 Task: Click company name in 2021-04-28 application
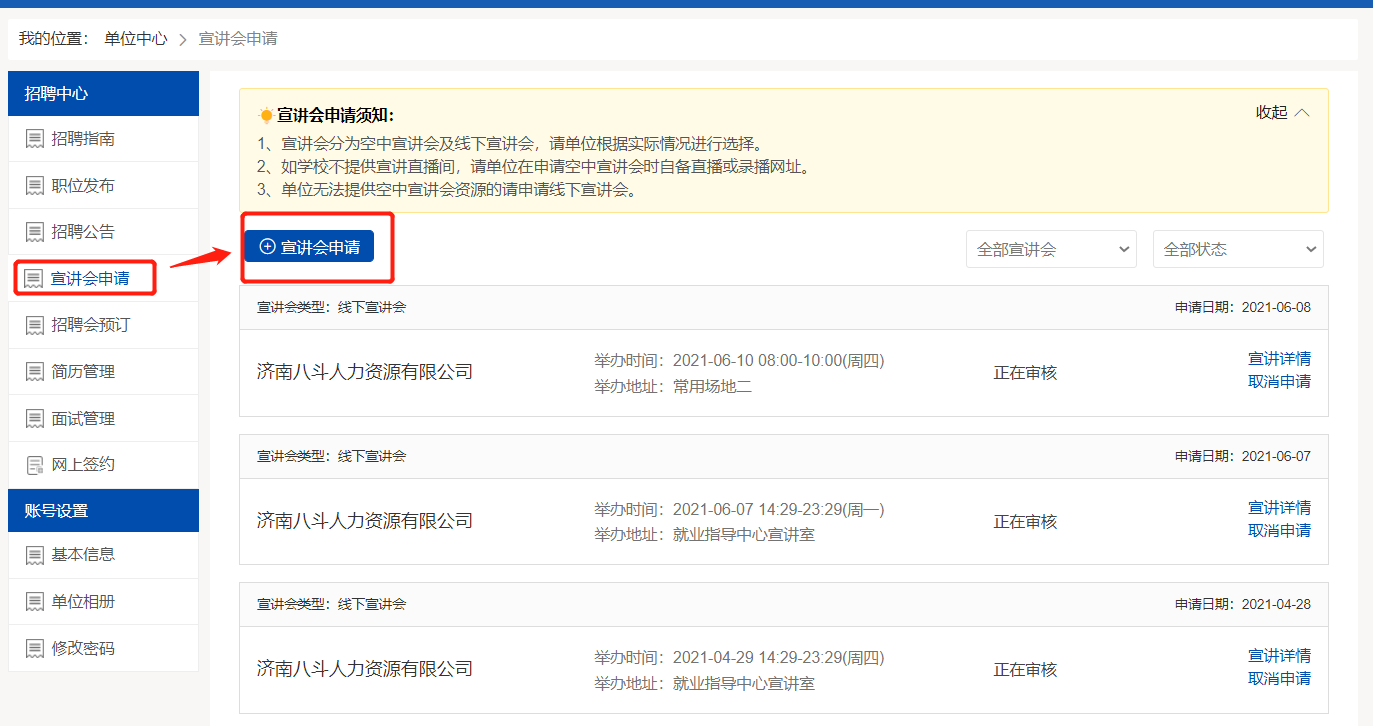coord(365,668)
